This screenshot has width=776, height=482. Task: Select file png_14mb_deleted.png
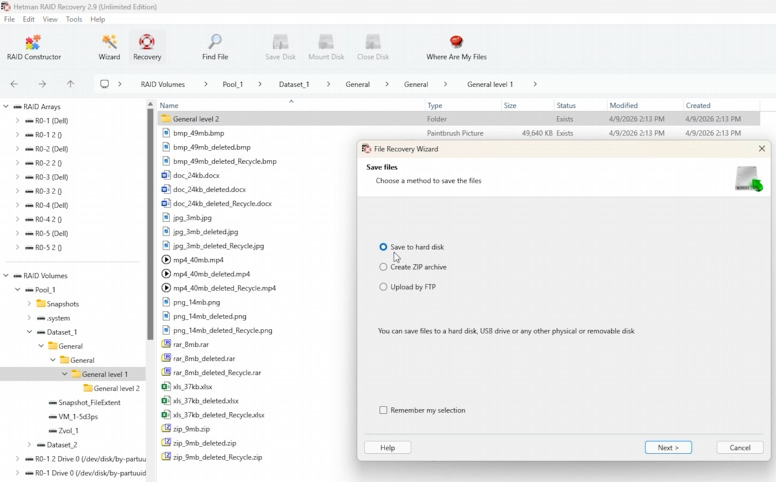[209, 316]
